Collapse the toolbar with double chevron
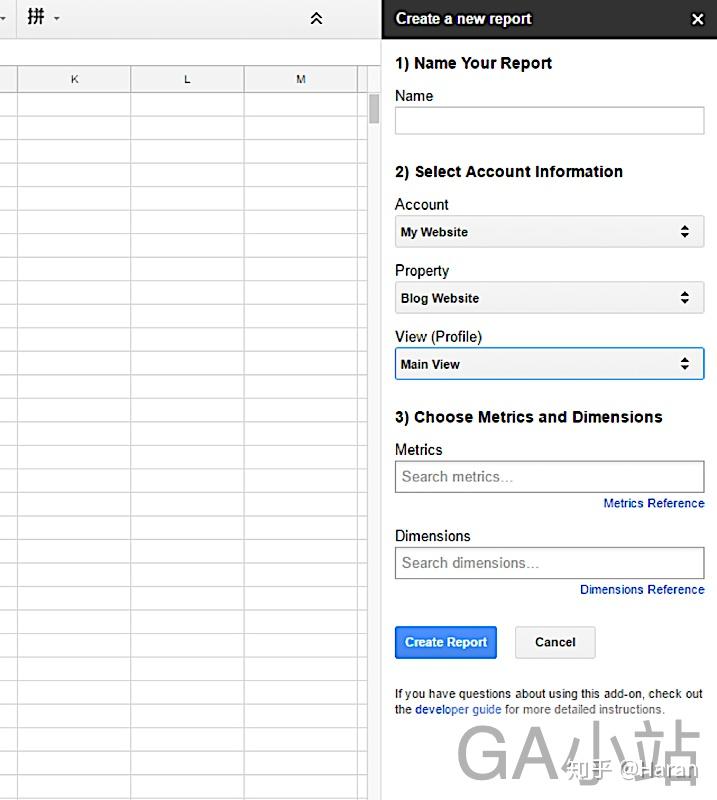The height and width of the screenshot is (800, 717). (316, 18)
